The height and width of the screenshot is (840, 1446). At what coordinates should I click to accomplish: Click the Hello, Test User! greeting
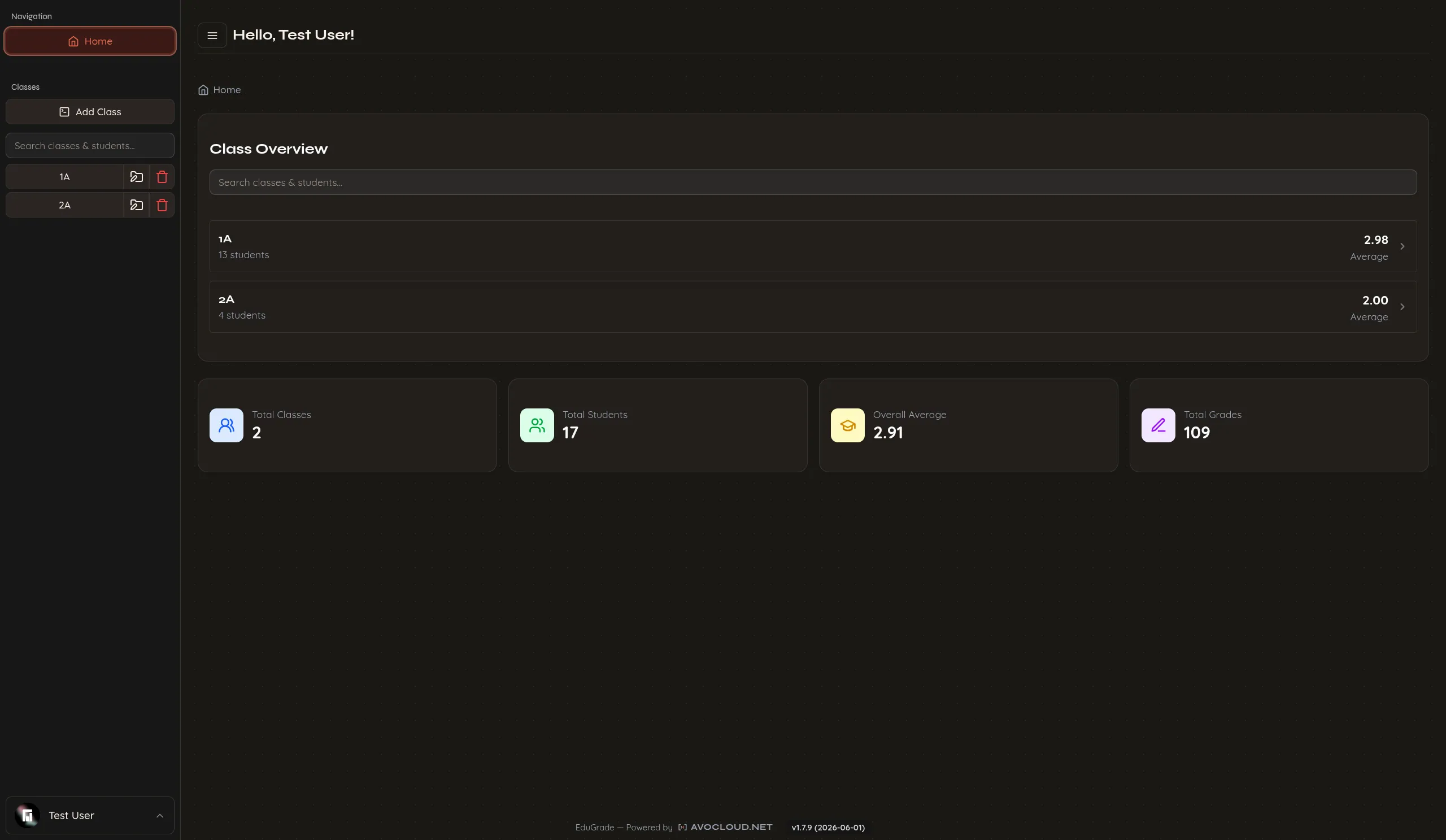tap(293, 35)
